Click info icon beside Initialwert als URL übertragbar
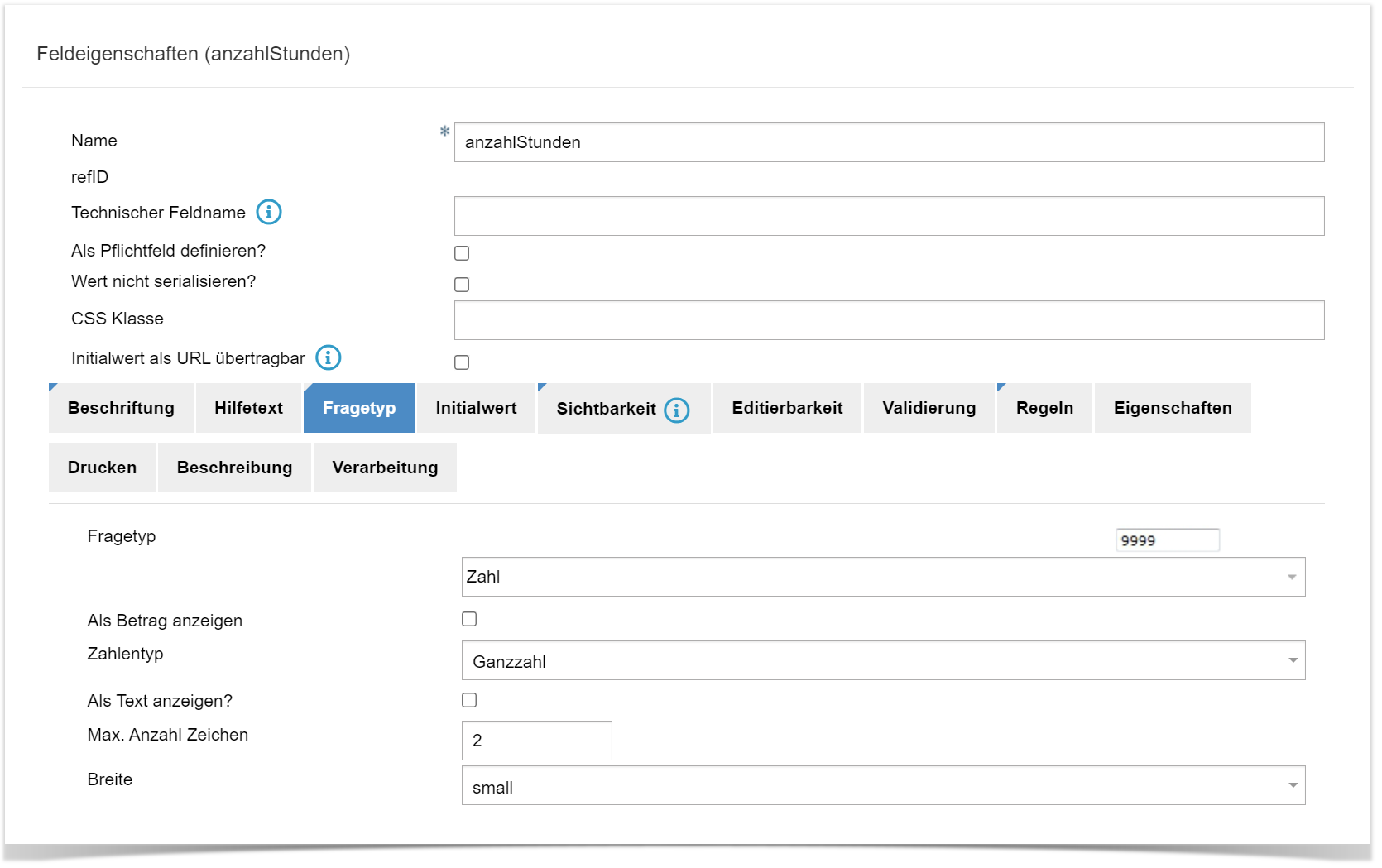 click(329, 357)
